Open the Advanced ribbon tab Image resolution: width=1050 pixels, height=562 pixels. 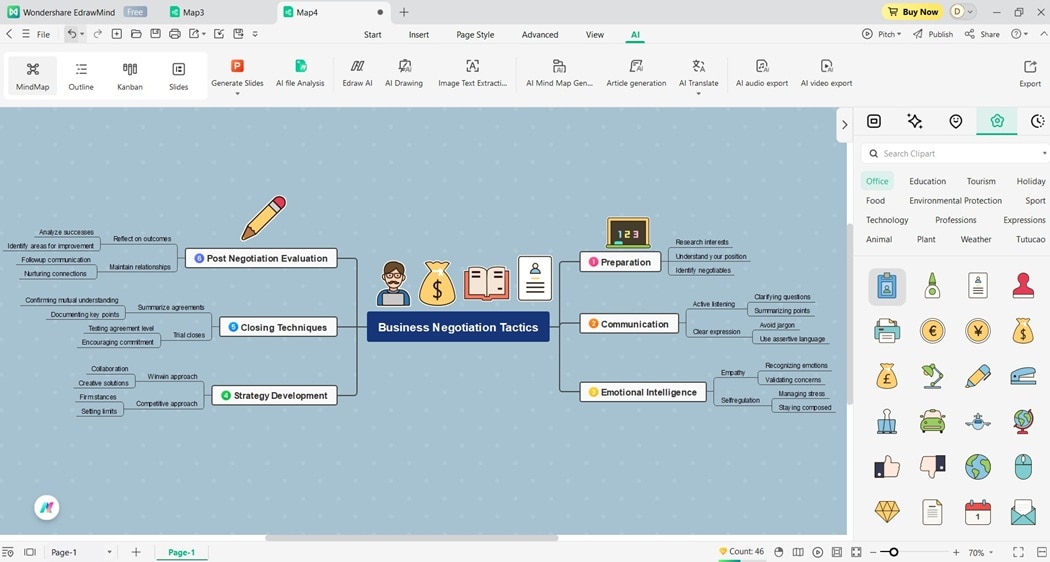click(x=540, y=35)
